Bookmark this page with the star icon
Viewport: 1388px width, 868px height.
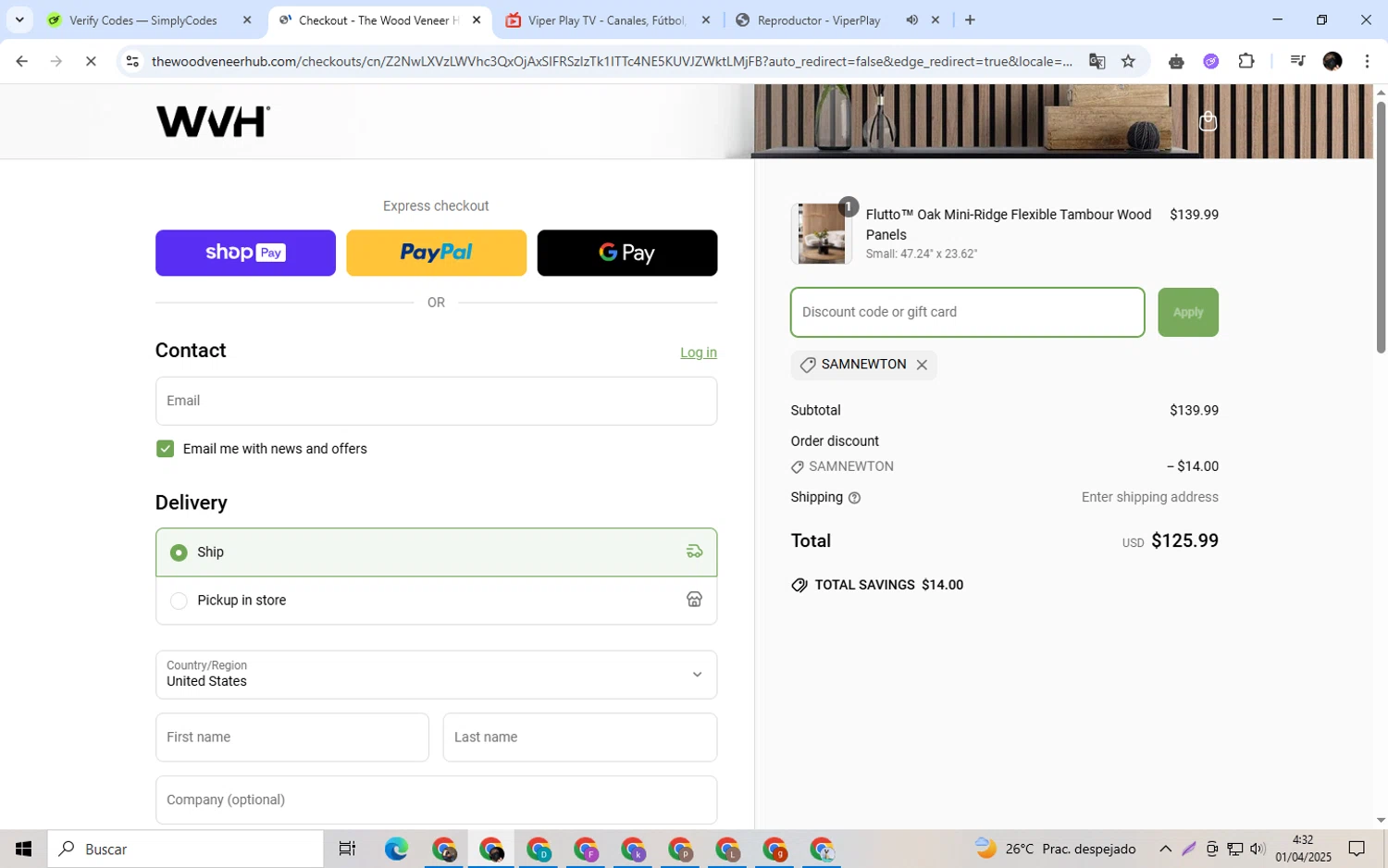(x=1128, y=61)
